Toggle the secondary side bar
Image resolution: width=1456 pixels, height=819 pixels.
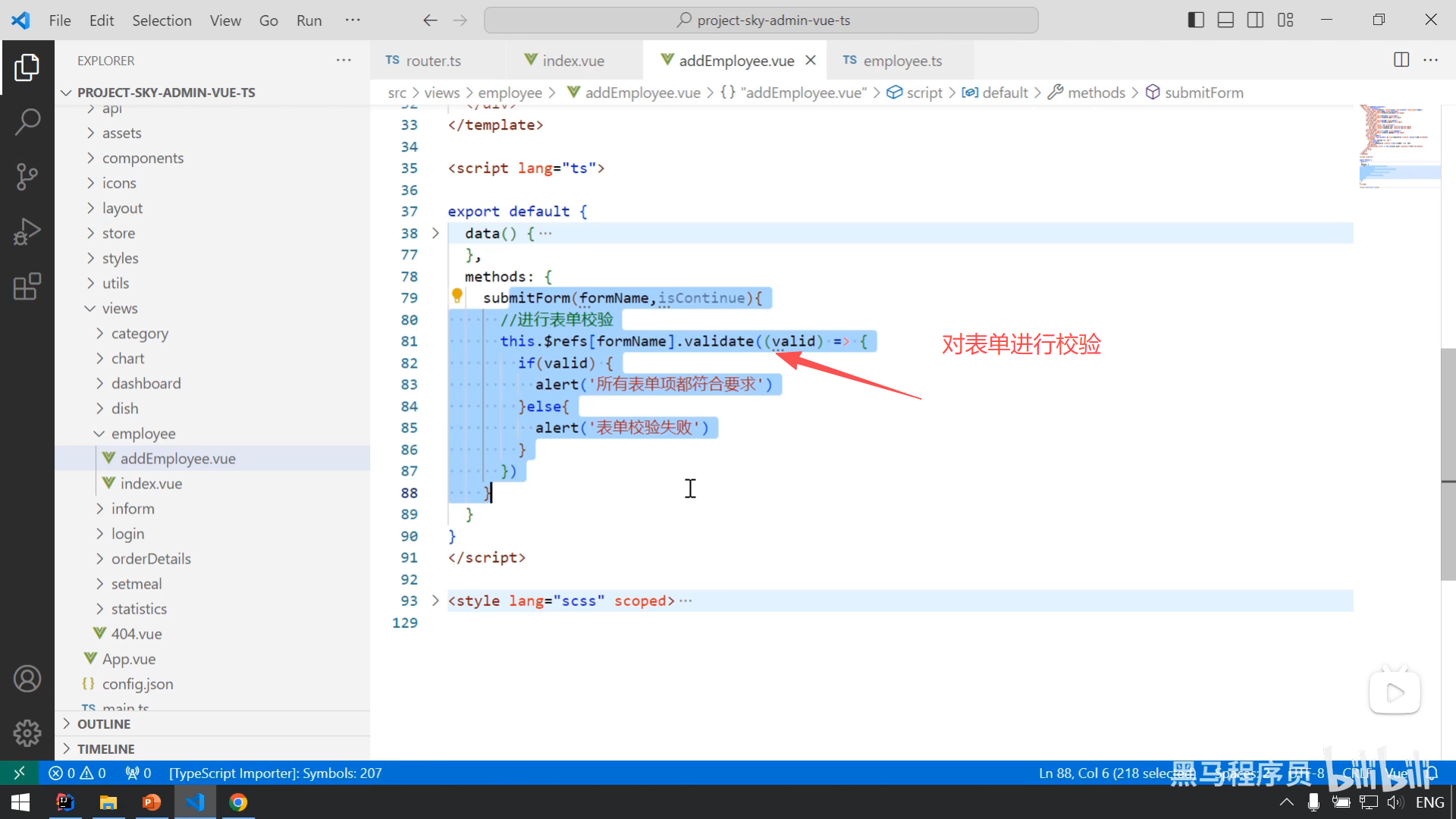(x=1255, y=20)
